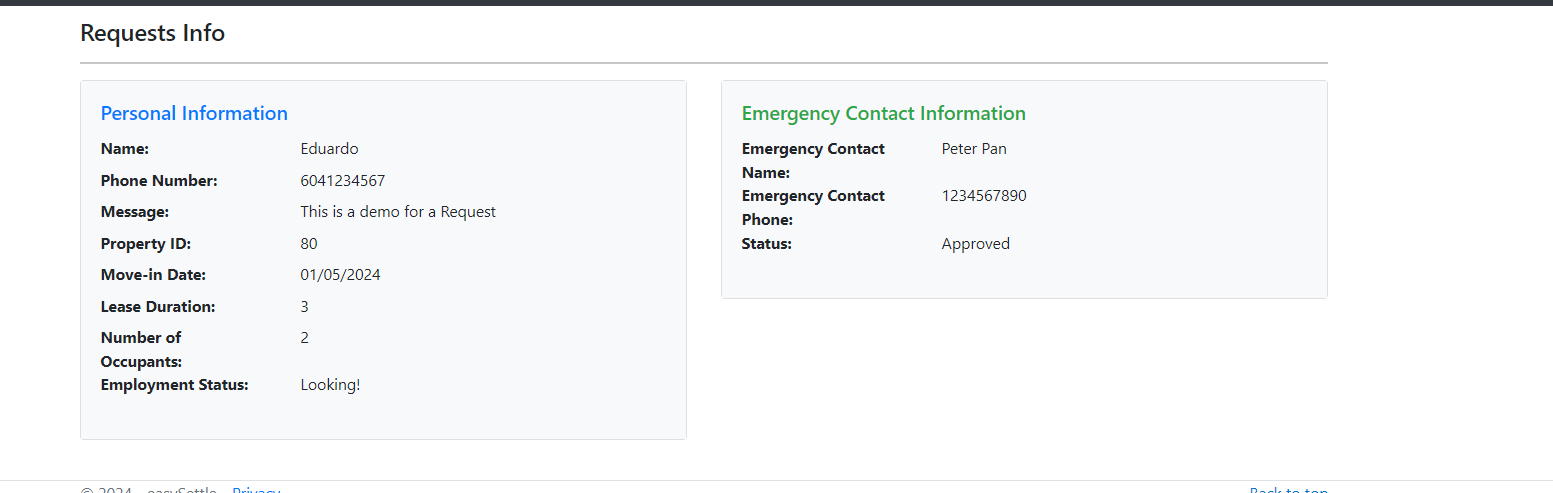Click the emergency contact name Peter Pan
1553x493 pixels.
[974, 149]
